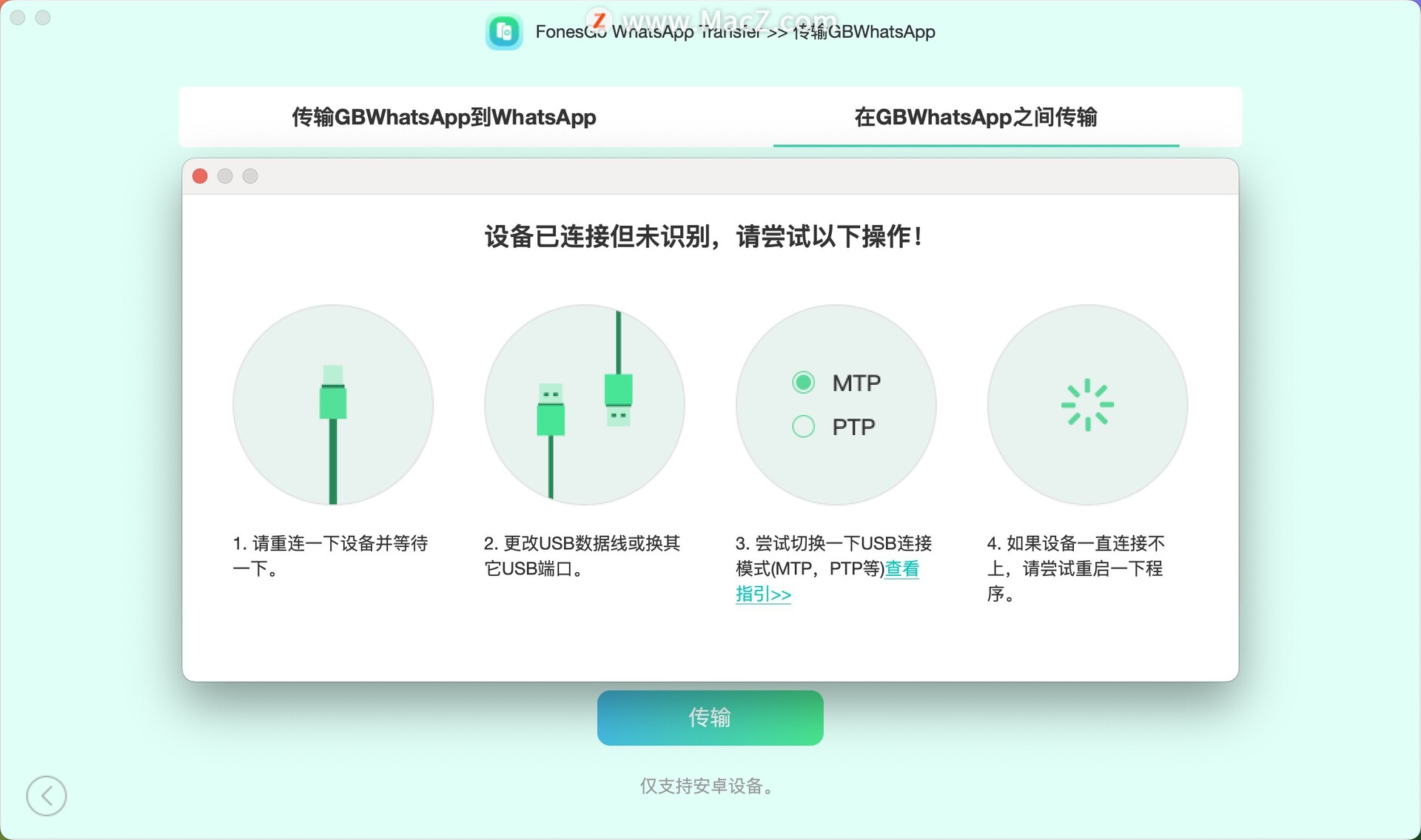Go back with the circular arrow button
Image resolution: width=1421 pixels, height=840 pixels.
pyautogui.click(x=47, y=796)
